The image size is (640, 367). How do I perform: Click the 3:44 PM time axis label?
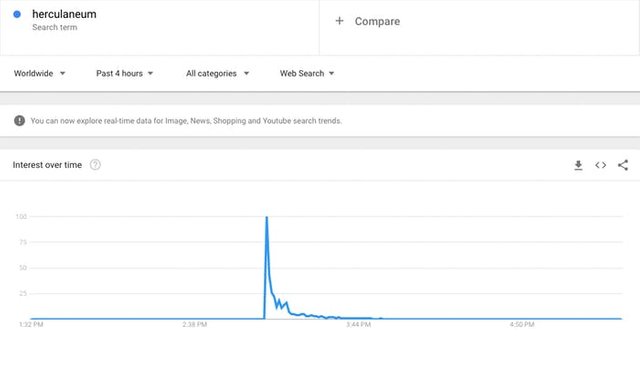[358, 325]
